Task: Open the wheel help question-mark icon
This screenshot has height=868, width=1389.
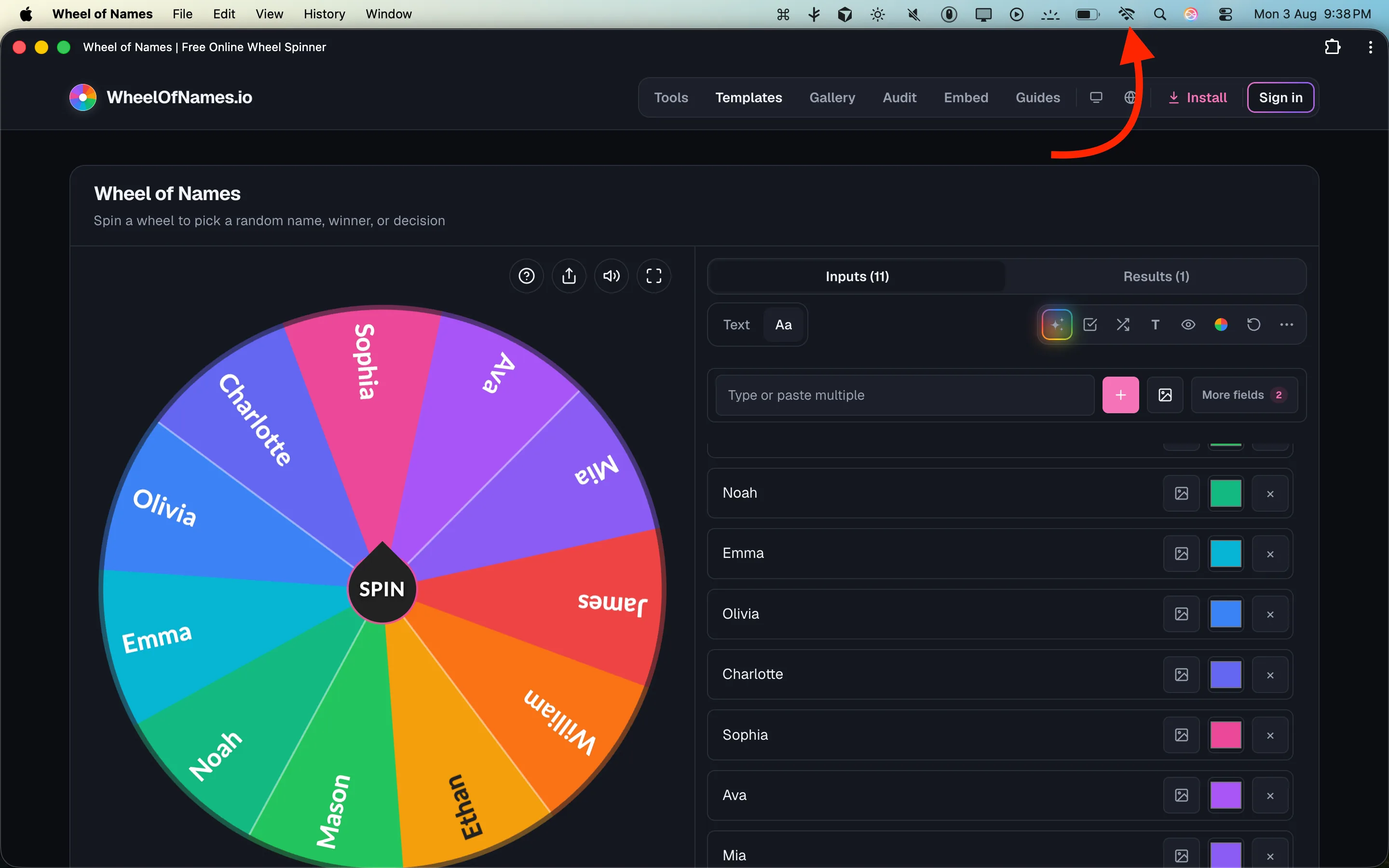Action: coord(526,276)
